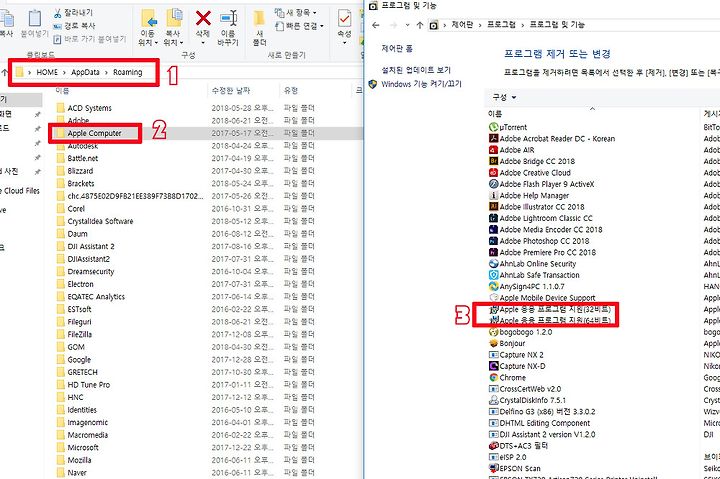
Task: Sort by Name (이름) column in Explorer
Action: 62,90
